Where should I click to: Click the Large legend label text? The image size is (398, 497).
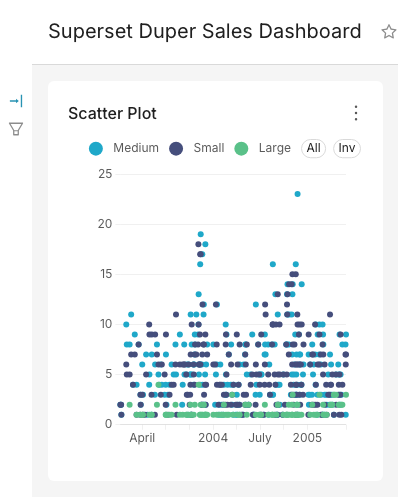[x=275, y=148]
